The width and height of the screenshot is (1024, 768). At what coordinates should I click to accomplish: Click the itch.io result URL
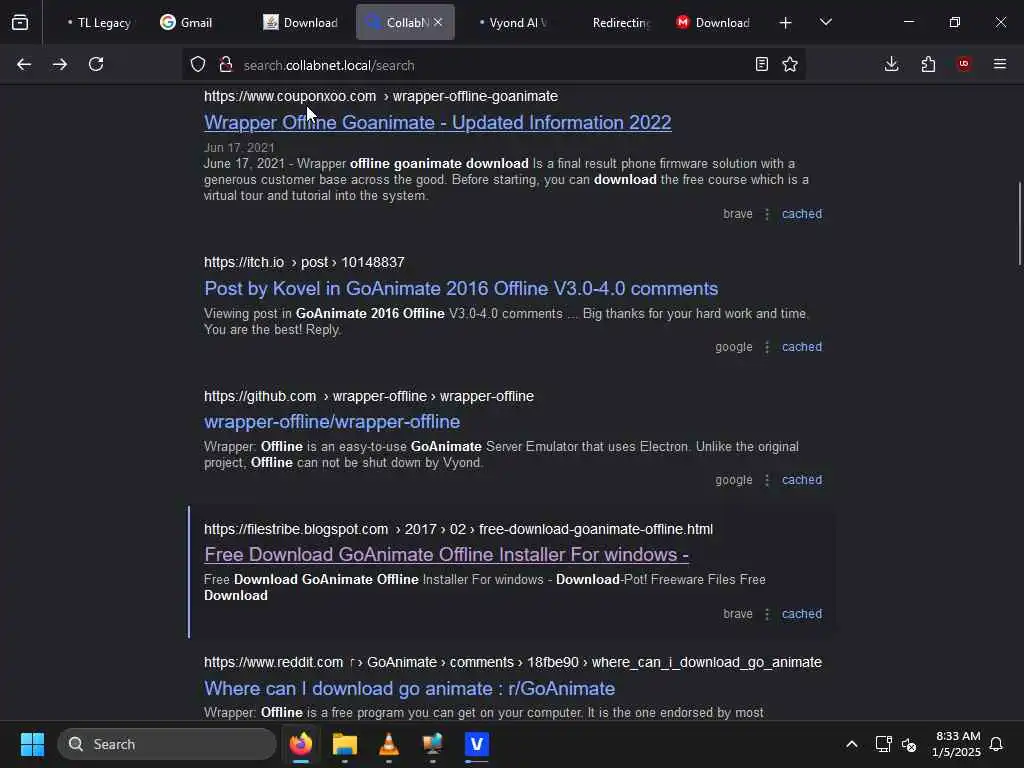pos(304,263)
